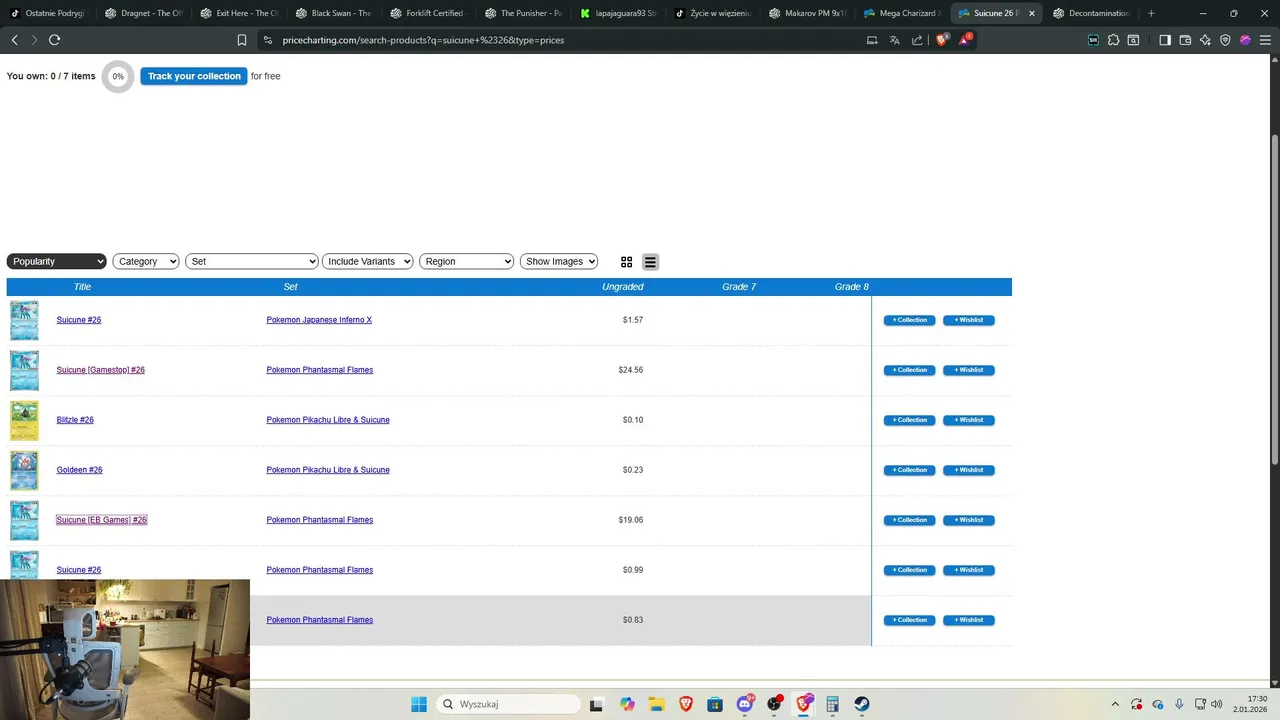
Task: Open the Leo AI sparkle icon
Action: tap(1205, 40)
